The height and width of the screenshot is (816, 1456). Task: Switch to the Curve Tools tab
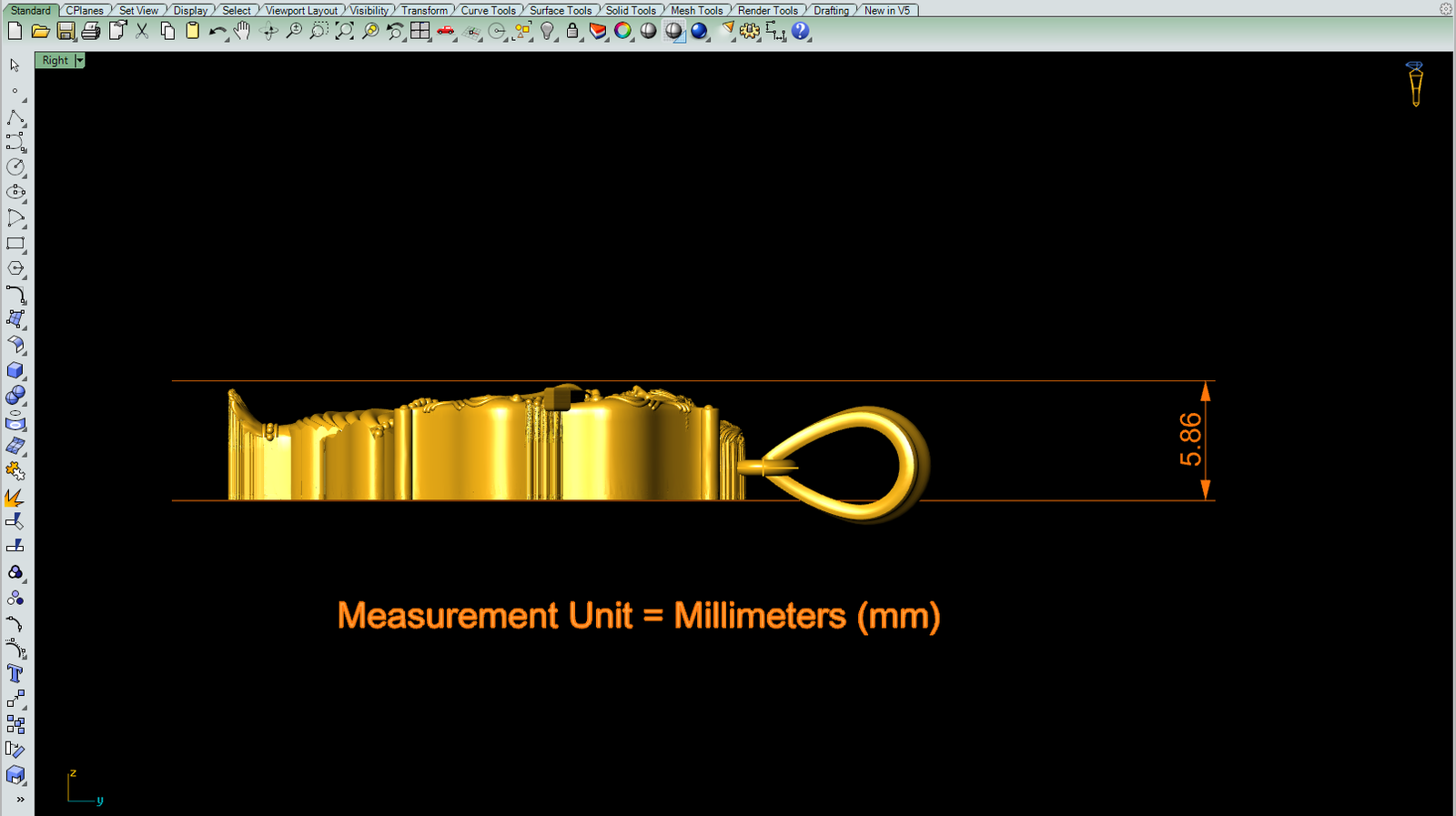tap(488, 10)
